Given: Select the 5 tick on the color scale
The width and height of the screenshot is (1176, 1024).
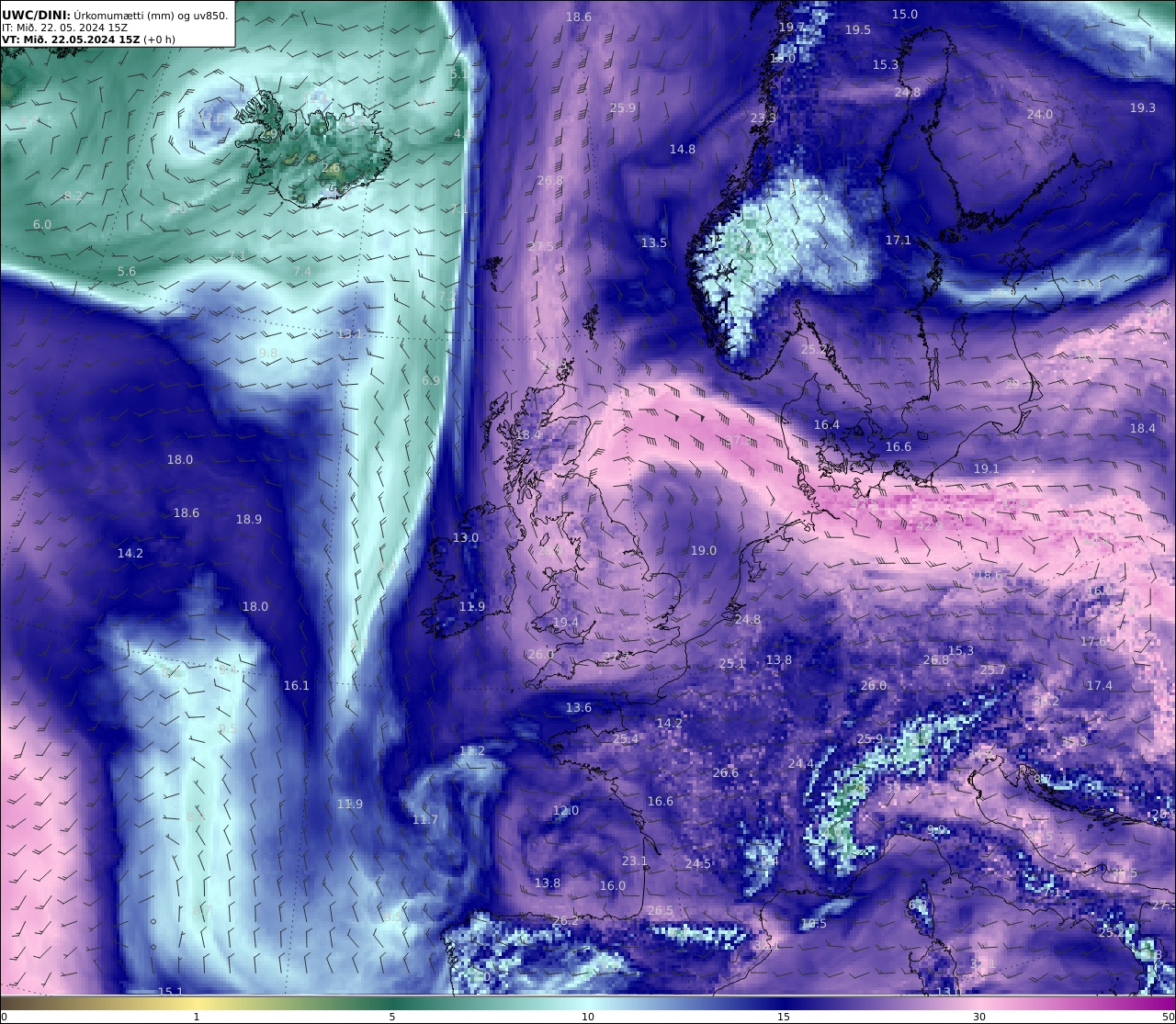Looking at the screenshot, I should tap(392, 1017).
